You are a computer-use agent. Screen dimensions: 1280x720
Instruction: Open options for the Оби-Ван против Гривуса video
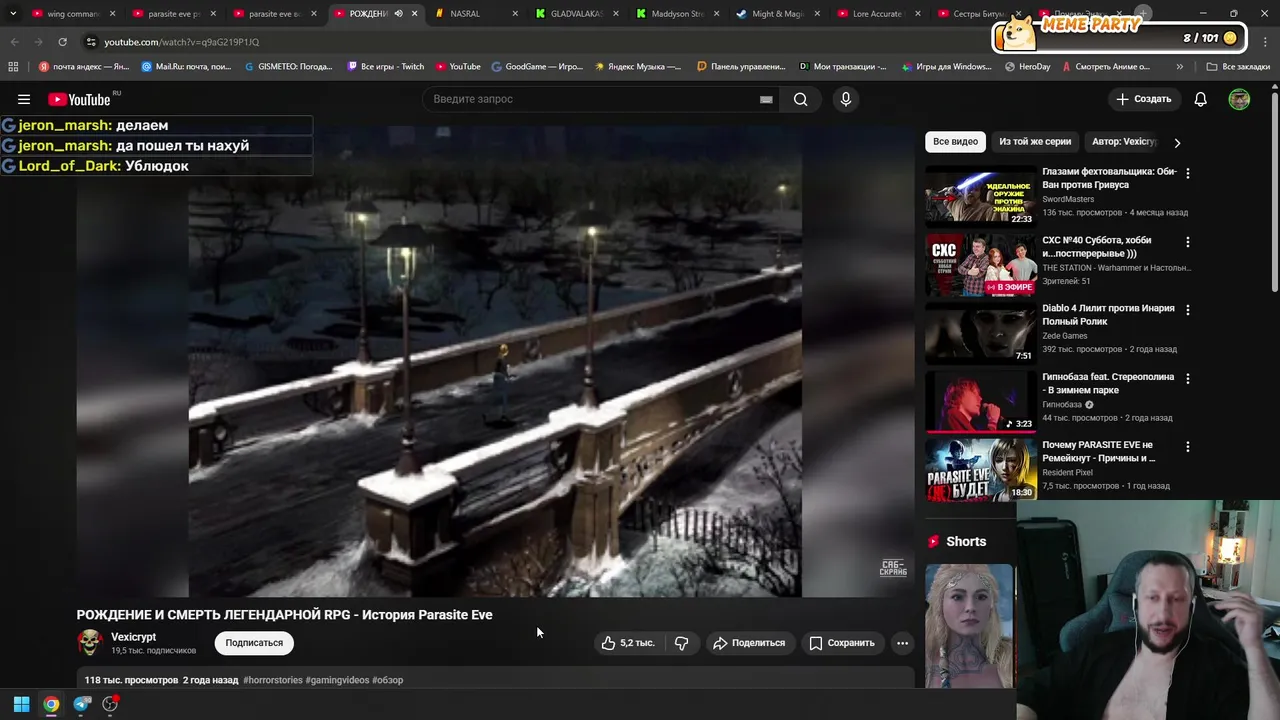(1188, 173)
